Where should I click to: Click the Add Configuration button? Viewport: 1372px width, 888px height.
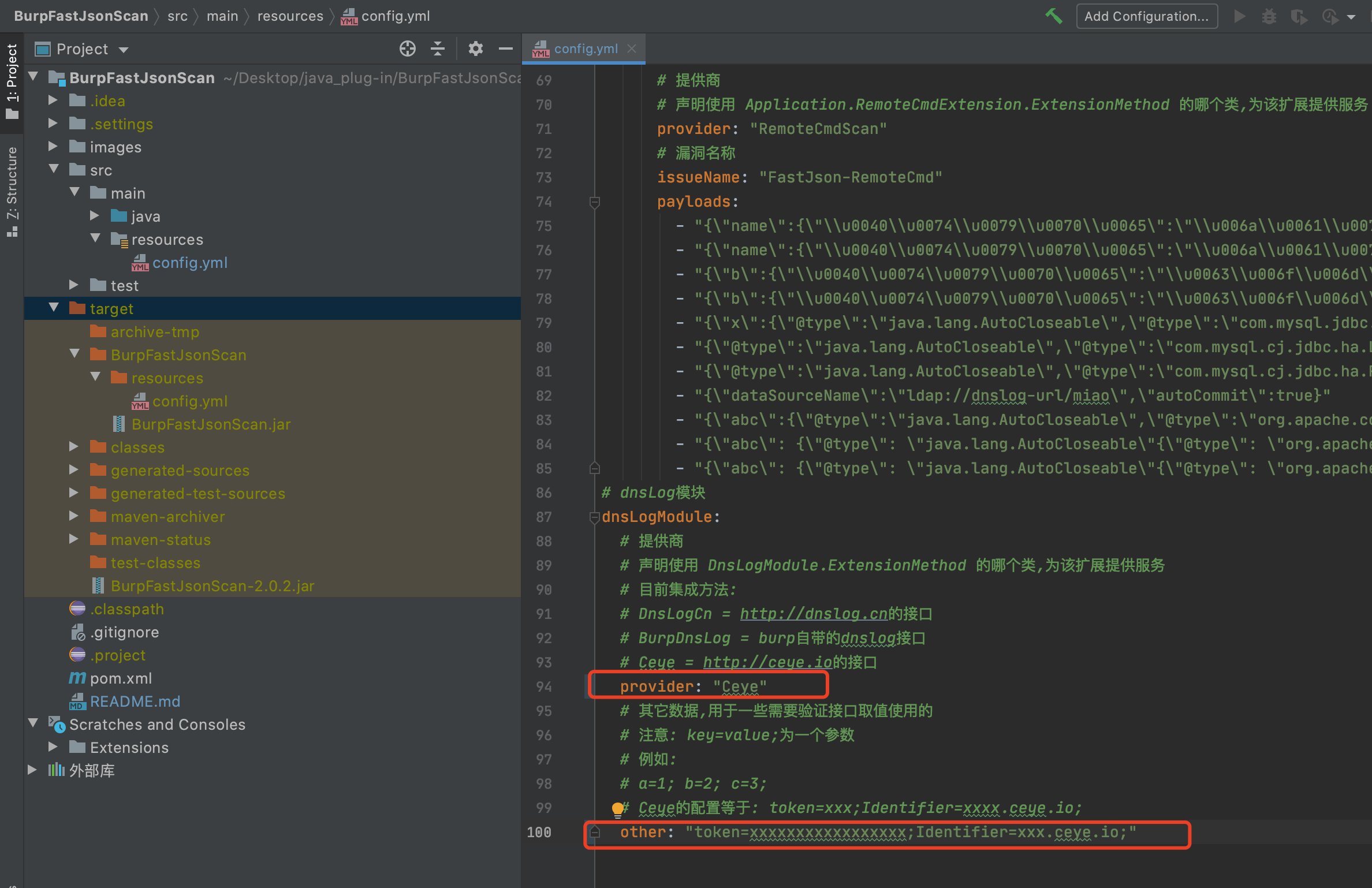tap(1146, 16)
